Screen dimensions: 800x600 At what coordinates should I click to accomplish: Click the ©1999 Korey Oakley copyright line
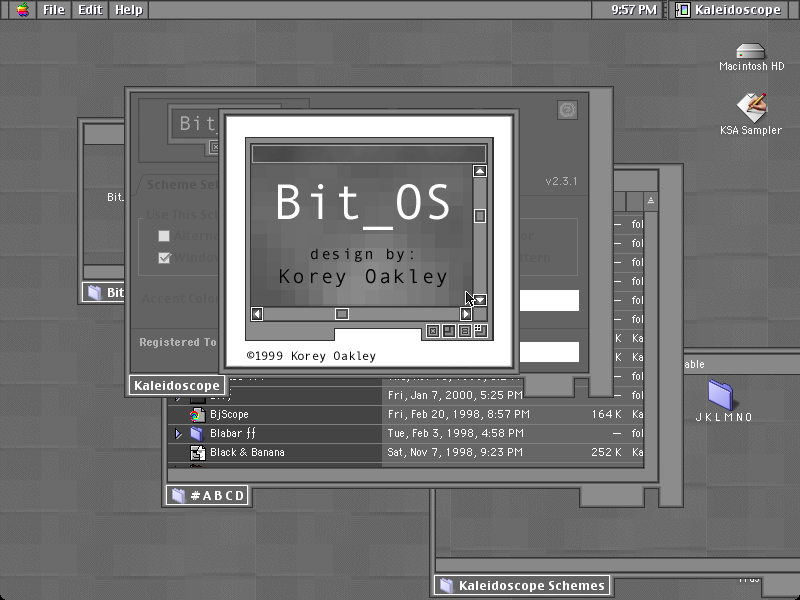311,356
